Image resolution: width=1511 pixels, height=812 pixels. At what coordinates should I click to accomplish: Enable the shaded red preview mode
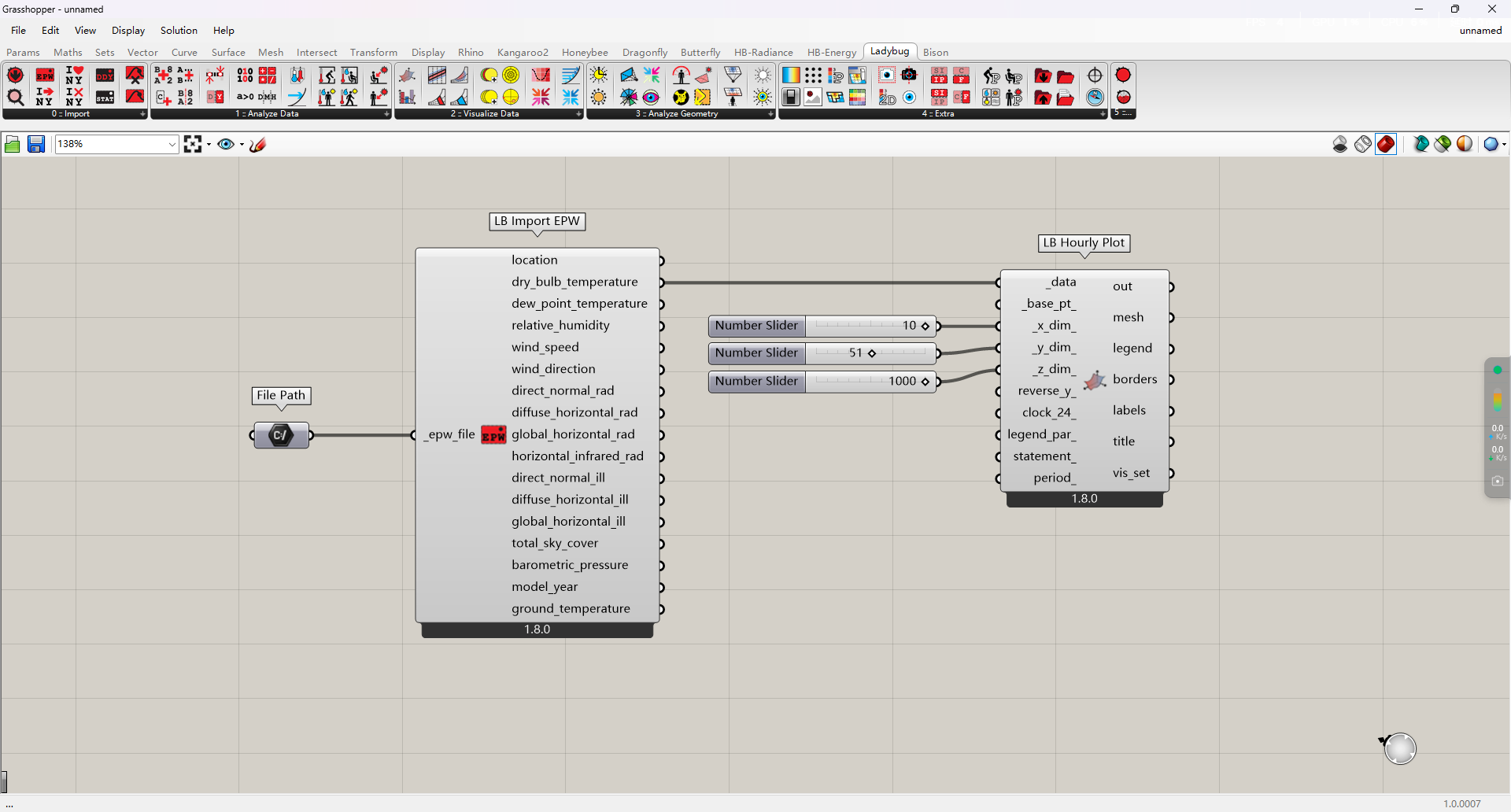tap(1386, 144)
